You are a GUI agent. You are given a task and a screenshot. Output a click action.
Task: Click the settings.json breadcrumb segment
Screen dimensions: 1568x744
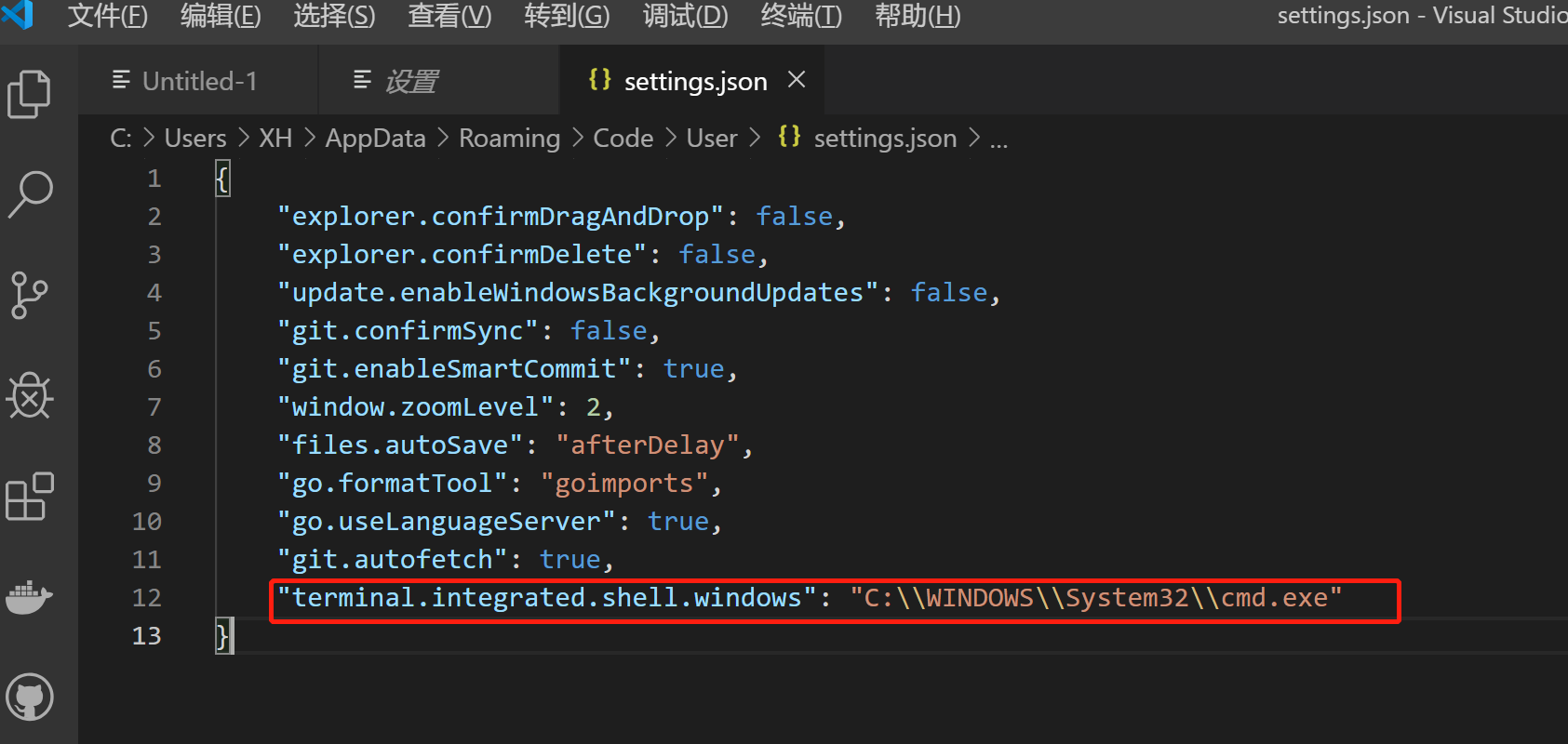[885, 138]
